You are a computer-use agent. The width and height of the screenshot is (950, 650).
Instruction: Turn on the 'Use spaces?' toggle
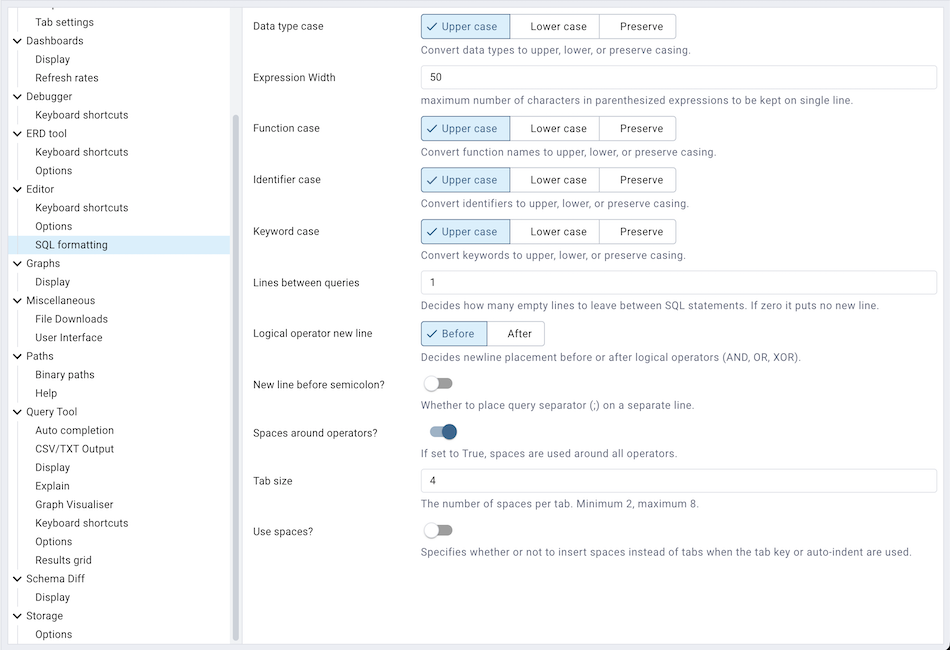pyautogui.click(x=438, y=530)
